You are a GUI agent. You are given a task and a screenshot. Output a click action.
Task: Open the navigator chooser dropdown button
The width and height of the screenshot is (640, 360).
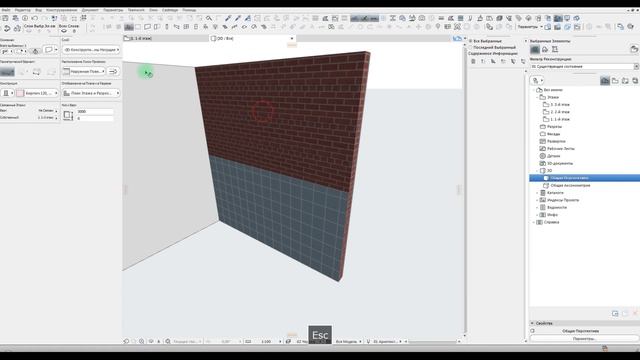(537, 80)
